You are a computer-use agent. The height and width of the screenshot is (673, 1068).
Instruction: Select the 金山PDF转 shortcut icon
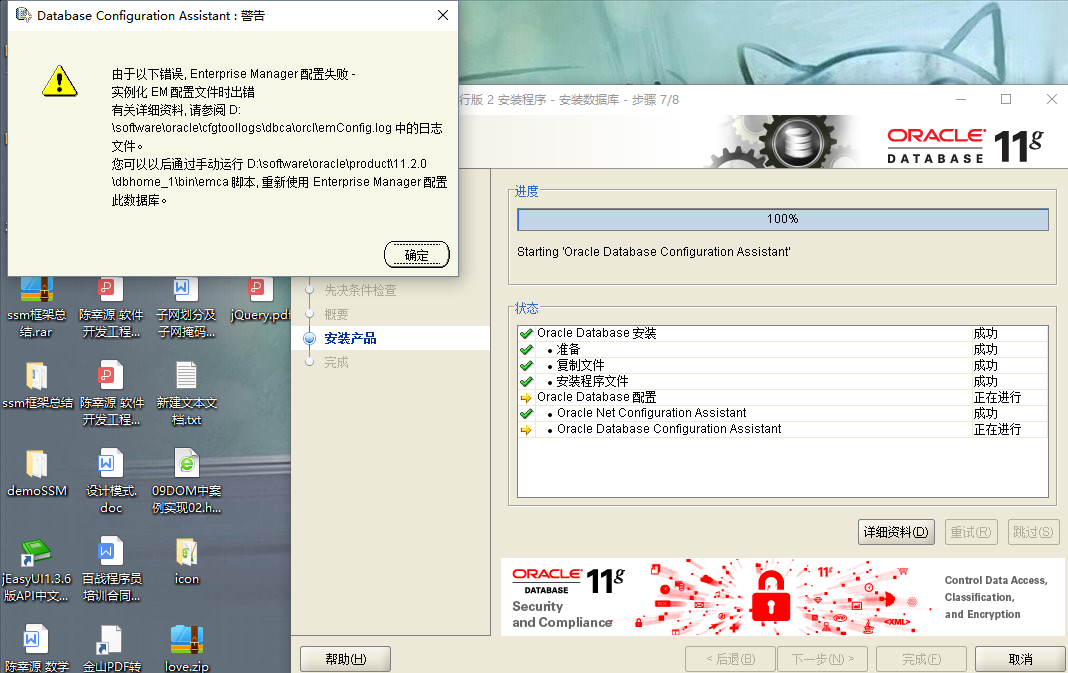[x=109, y=639]
